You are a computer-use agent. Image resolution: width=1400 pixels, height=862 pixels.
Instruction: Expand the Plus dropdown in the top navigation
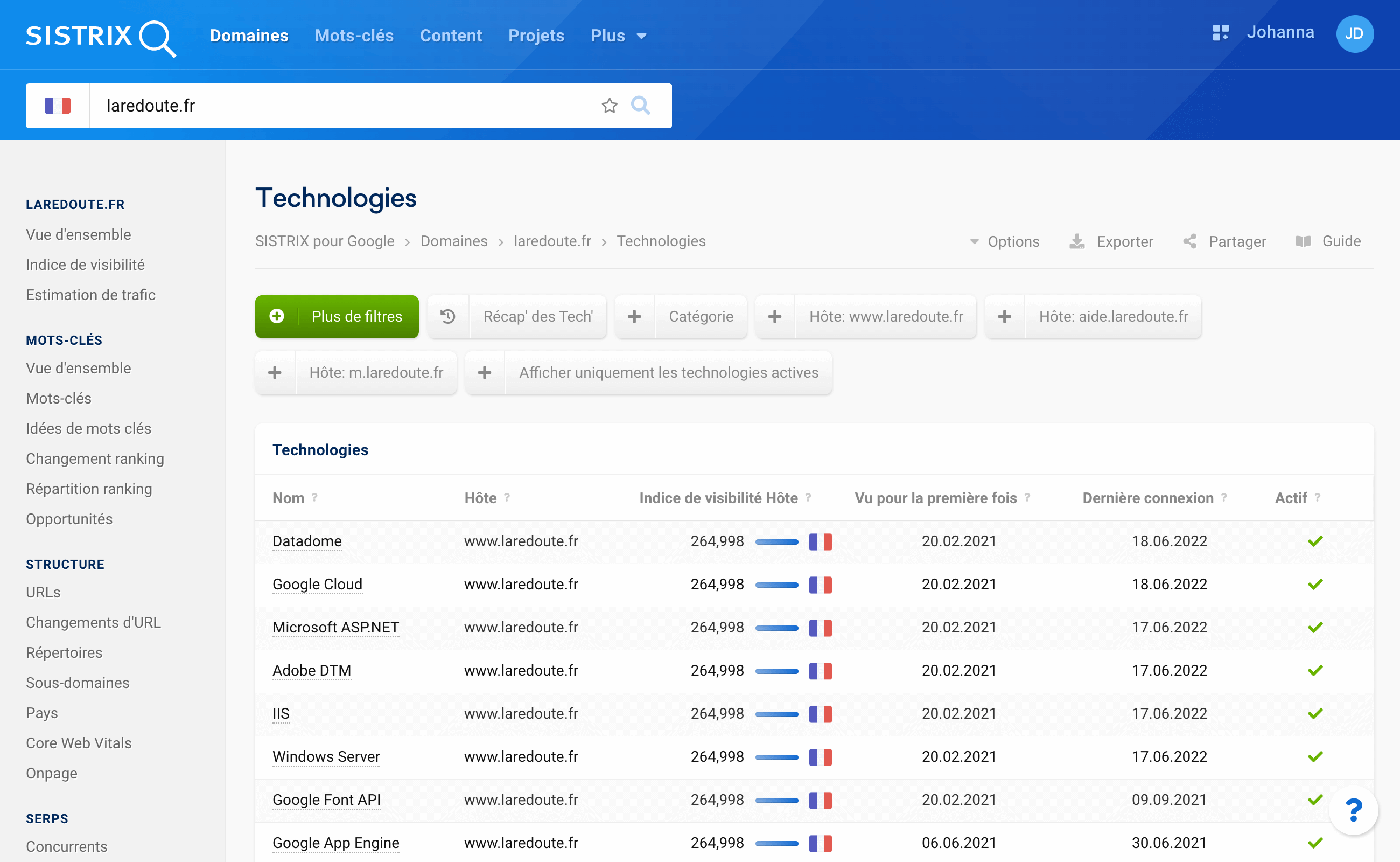[618, 36]
